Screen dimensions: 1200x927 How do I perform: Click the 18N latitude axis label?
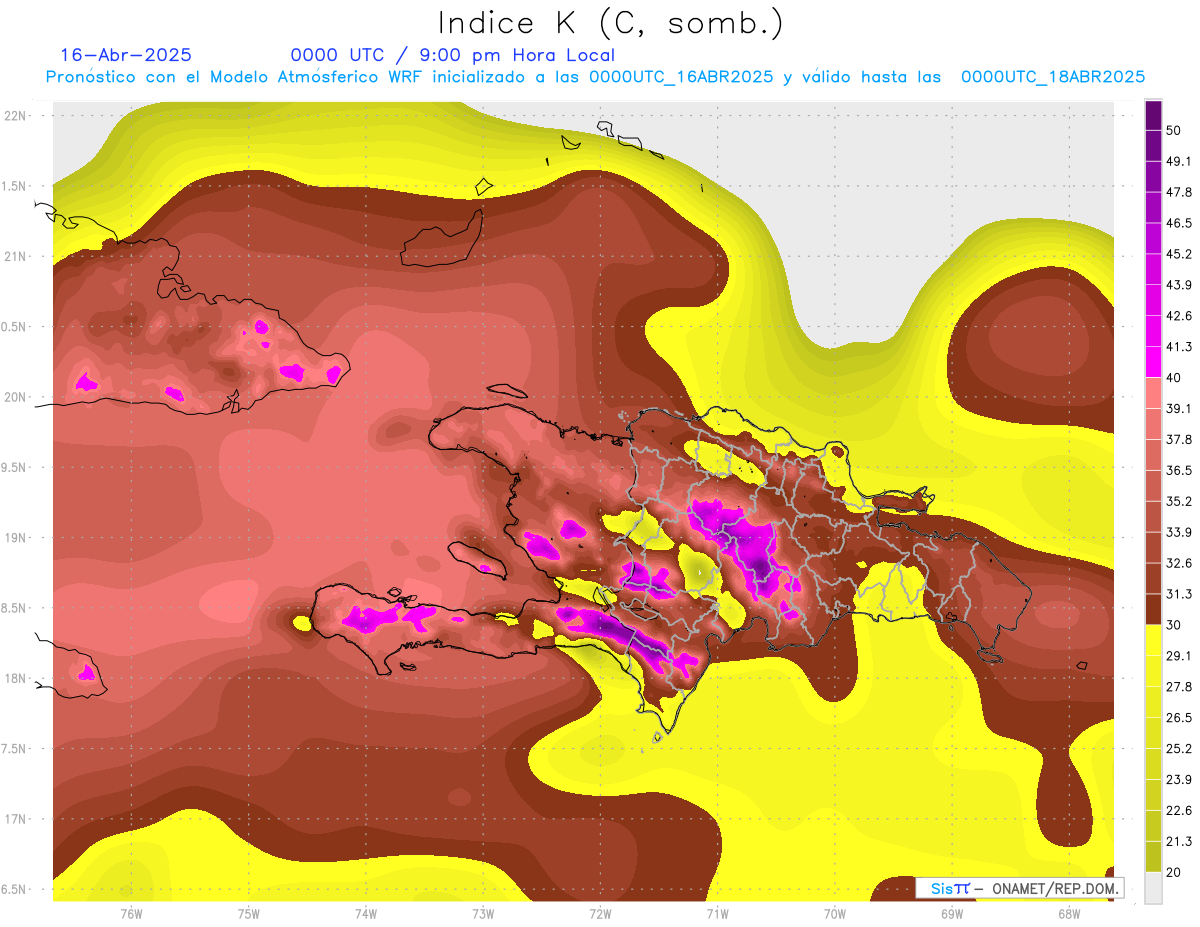point(15,678)
